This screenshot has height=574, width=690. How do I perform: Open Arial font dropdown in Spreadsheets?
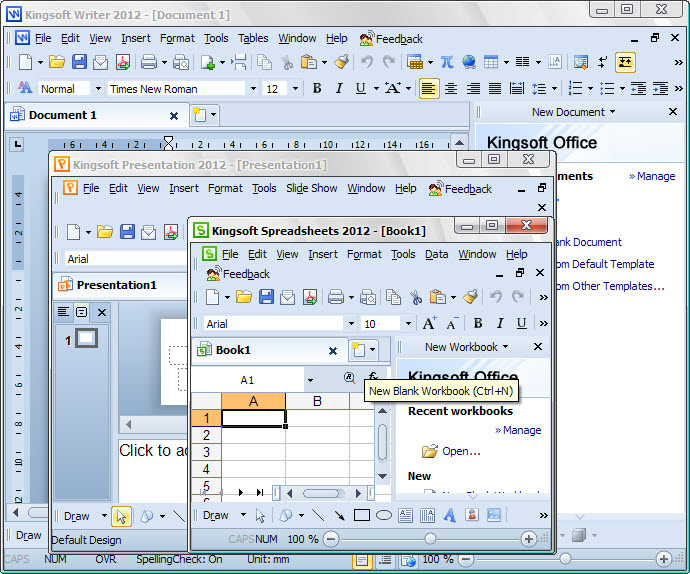[351, 324]
